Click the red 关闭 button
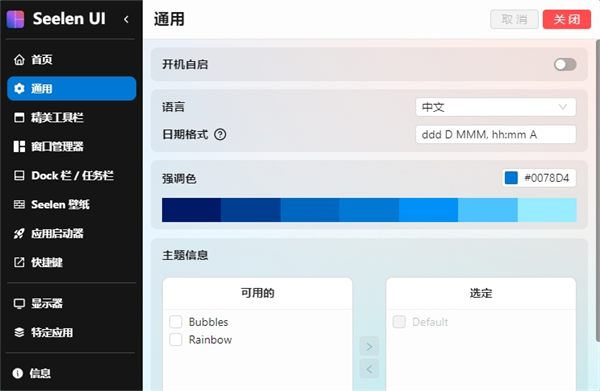600x391 pixels. point(567,19)
